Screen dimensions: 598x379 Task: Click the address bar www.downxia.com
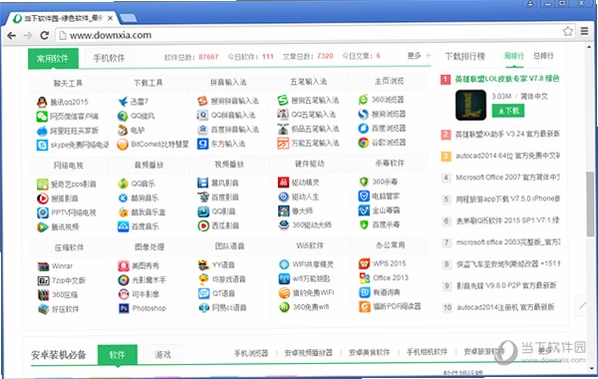click(x=309, y=35)
